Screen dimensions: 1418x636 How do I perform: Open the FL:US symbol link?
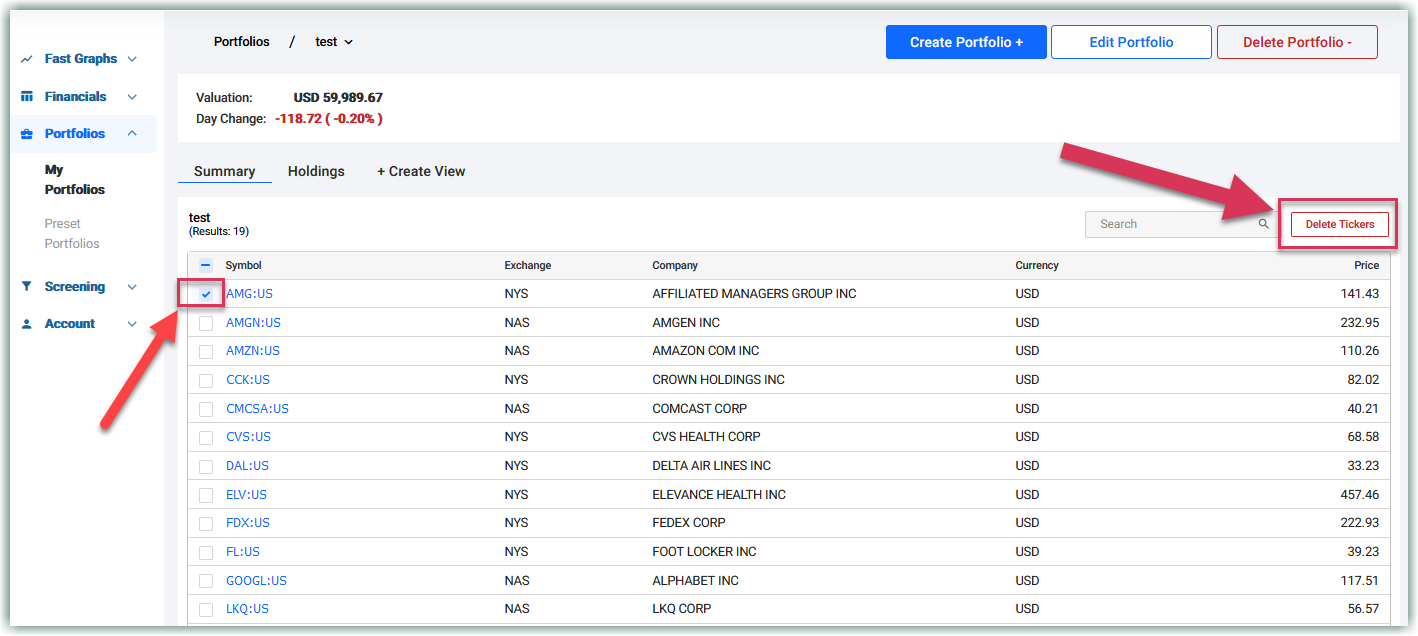[243, 552]
